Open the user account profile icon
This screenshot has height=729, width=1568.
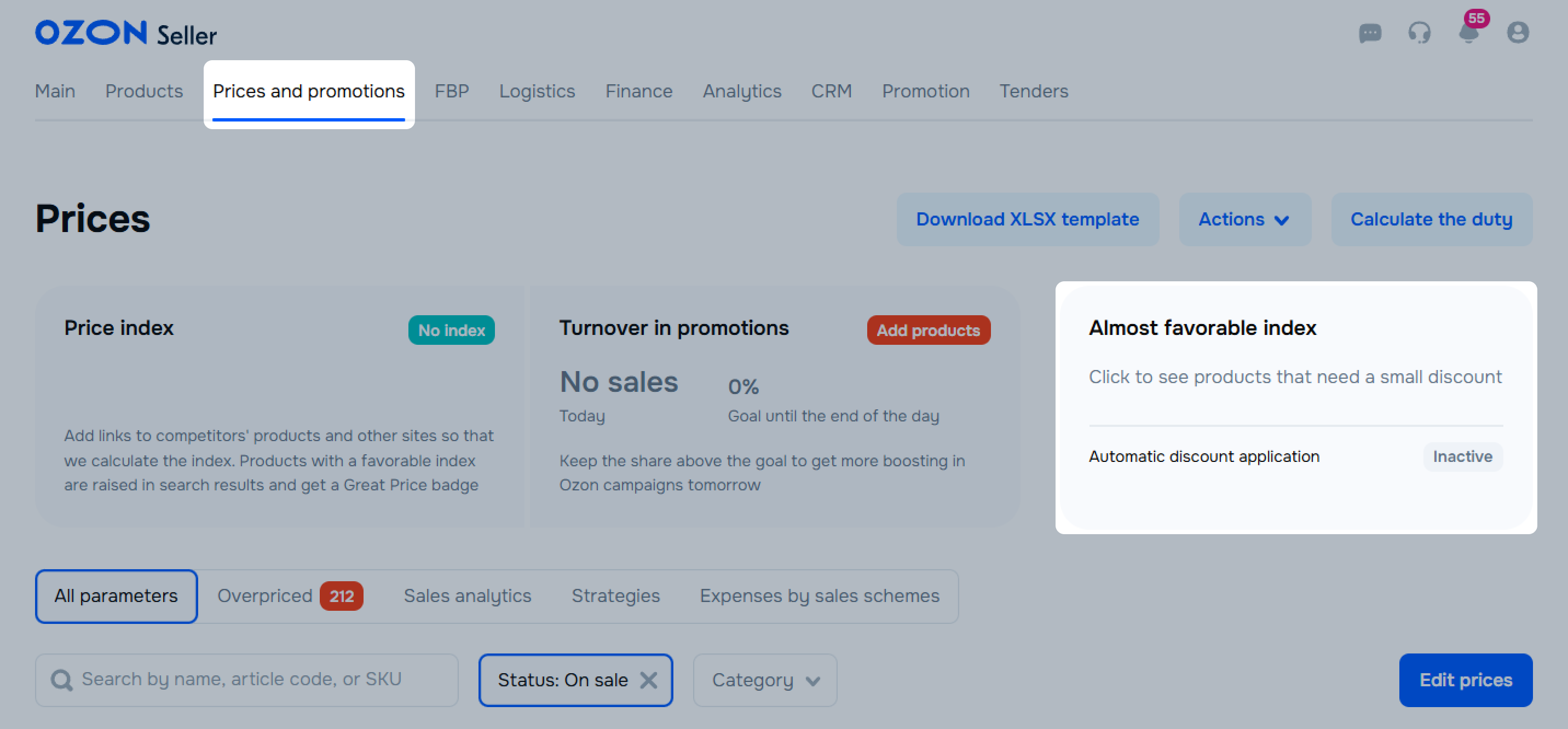coord(1518,32)
